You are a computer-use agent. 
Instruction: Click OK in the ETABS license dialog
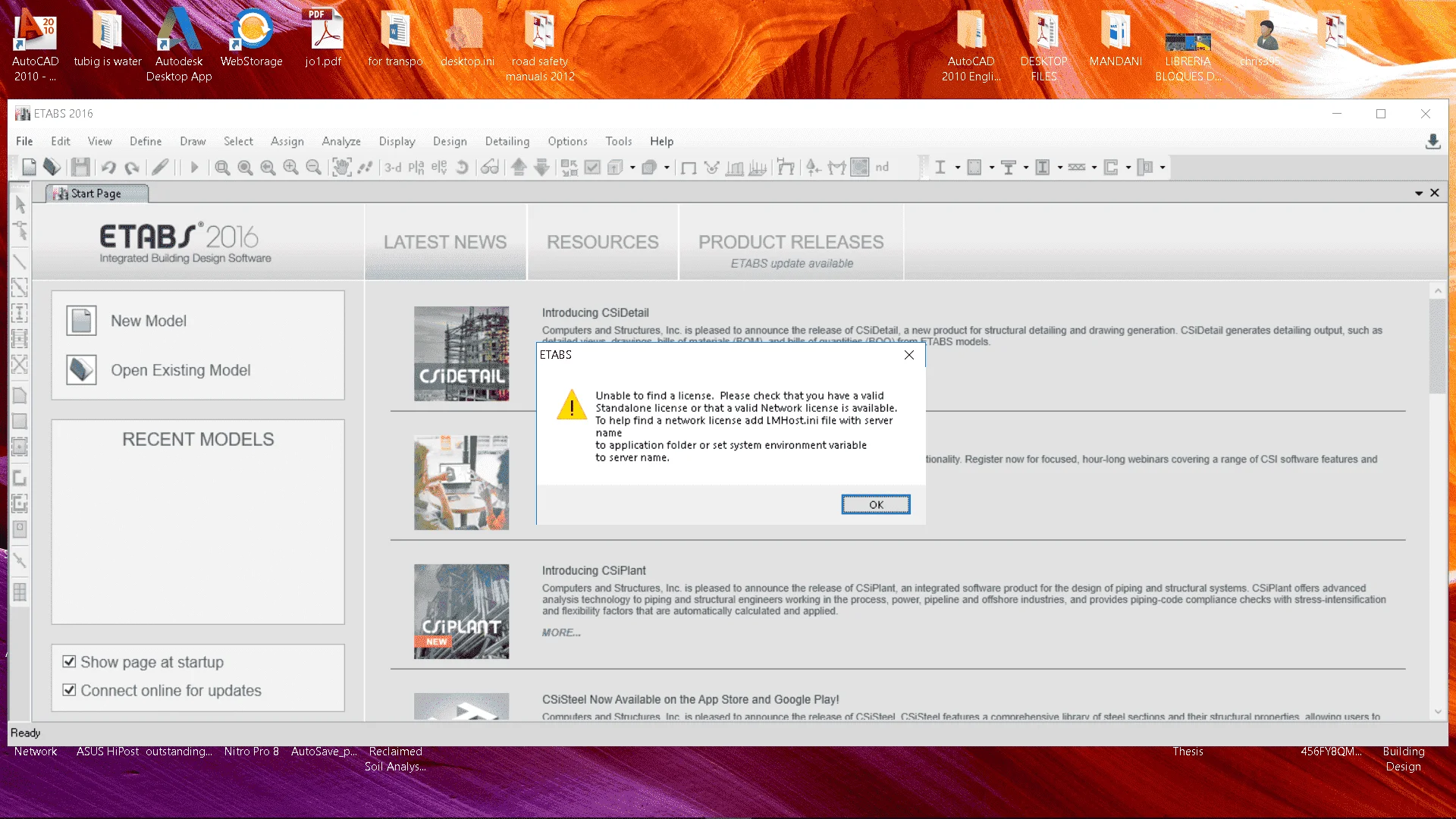(876, 505)
